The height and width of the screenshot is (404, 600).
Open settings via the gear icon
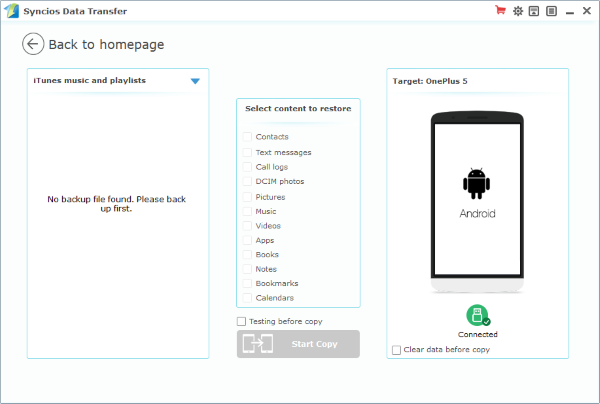(518, 11)
